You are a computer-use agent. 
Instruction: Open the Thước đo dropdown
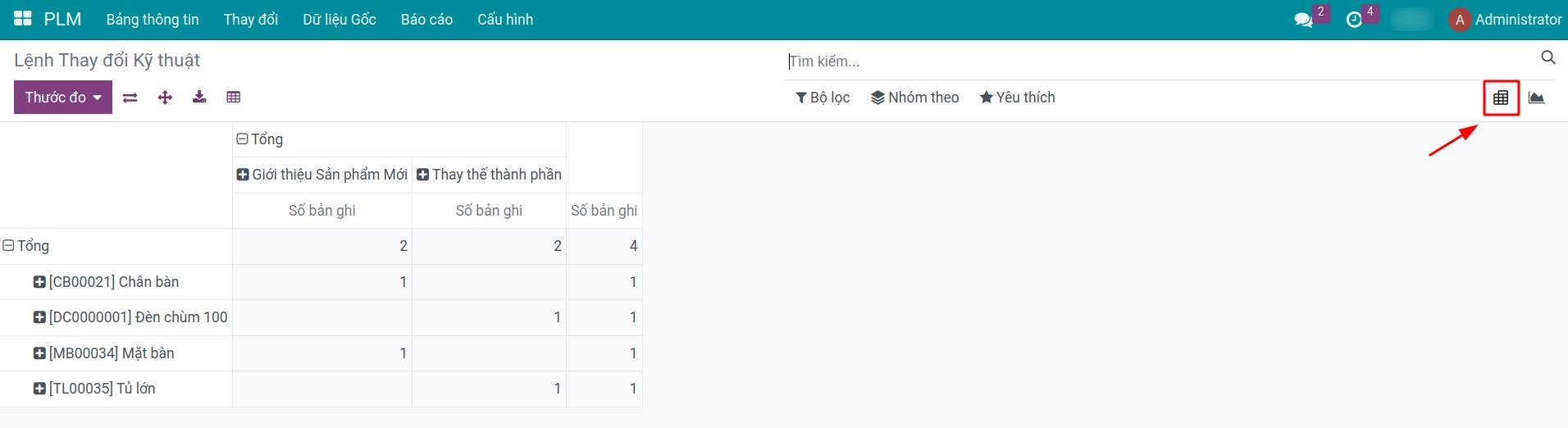pos(63,98)
